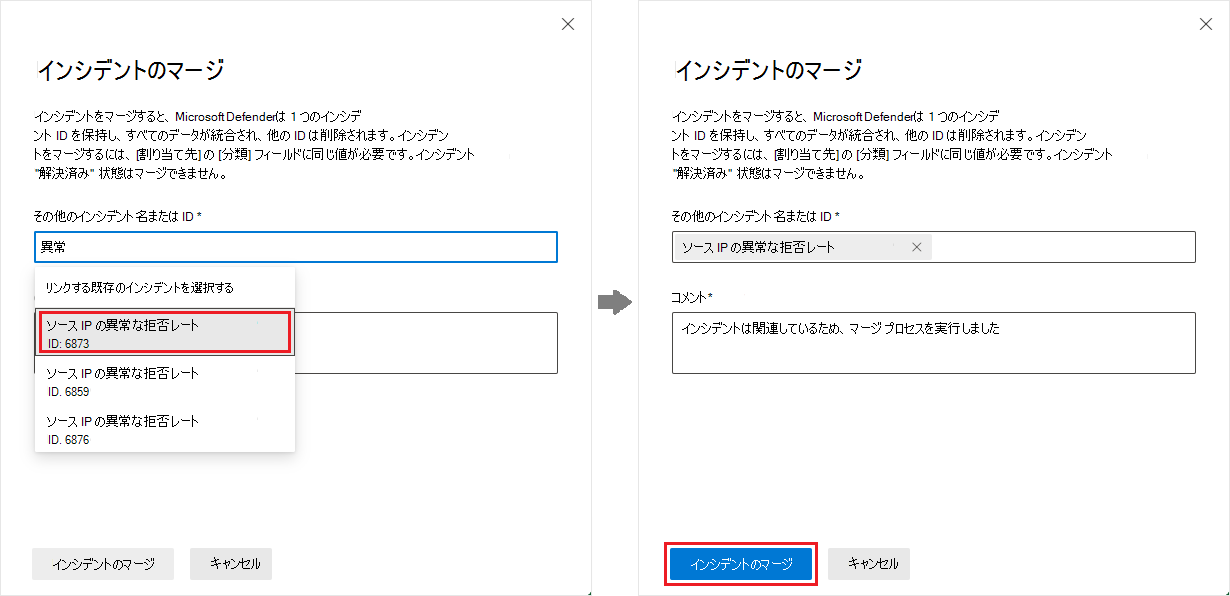Remove the selected incident tag via its X icon

pos(917,247)
